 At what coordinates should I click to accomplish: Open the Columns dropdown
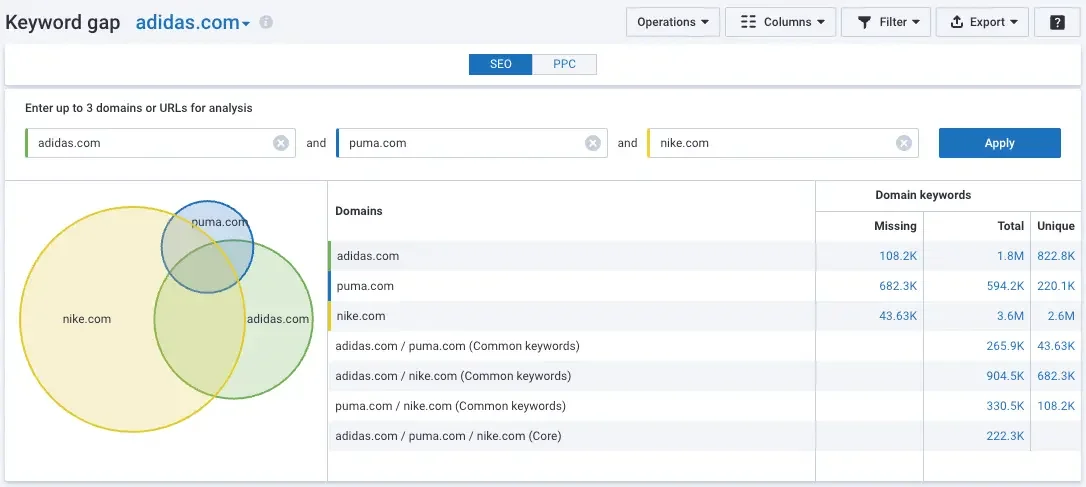[x=781, y=22]
